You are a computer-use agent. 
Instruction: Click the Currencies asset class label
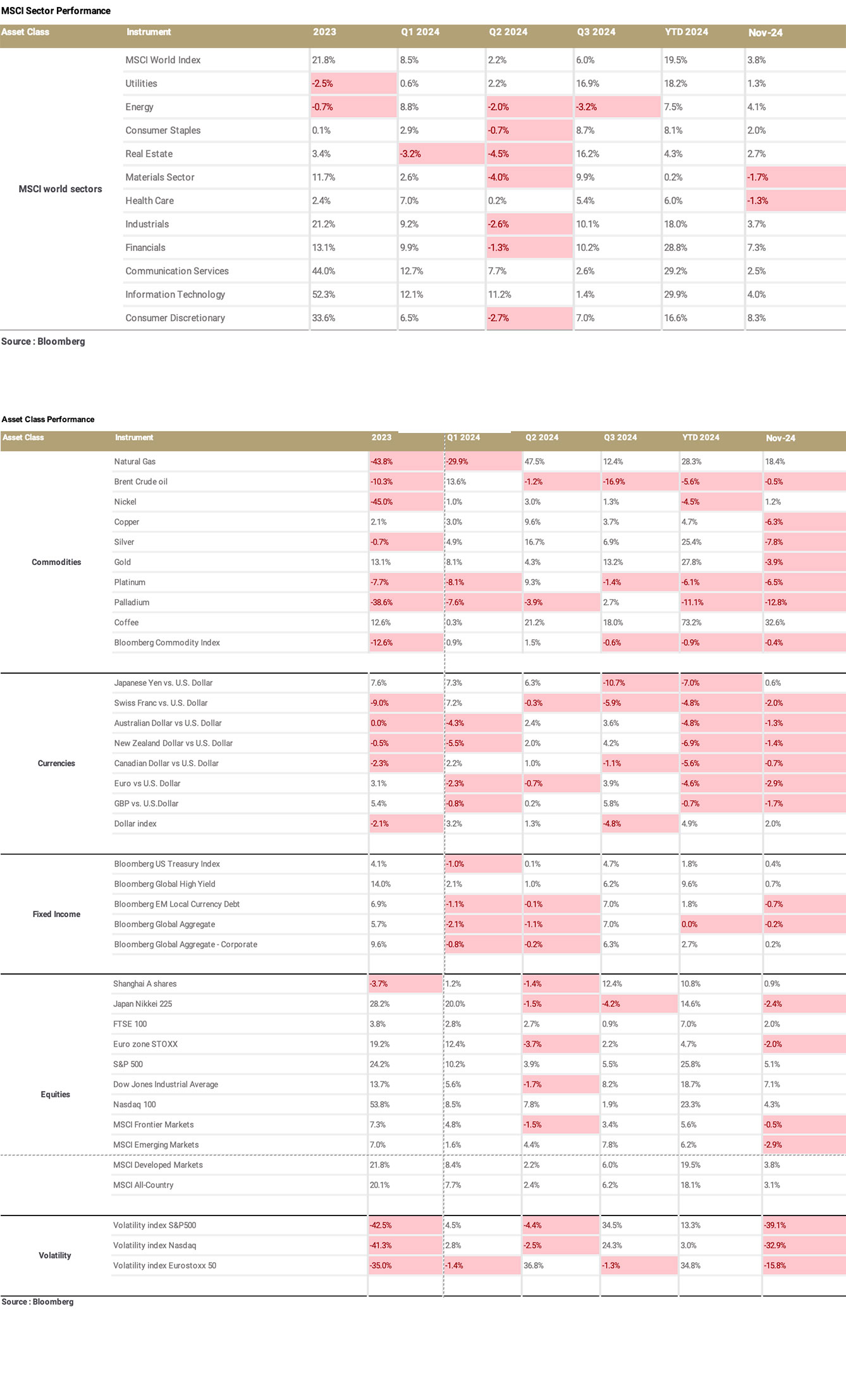click(56, 764)
